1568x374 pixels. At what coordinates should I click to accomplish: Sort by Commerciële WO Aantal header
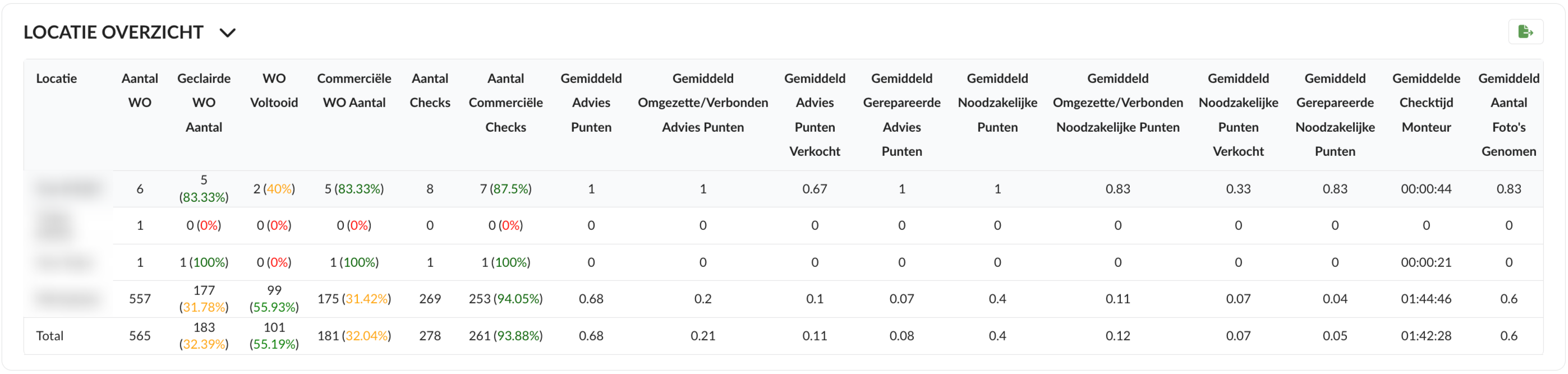[x=353, y=91]
